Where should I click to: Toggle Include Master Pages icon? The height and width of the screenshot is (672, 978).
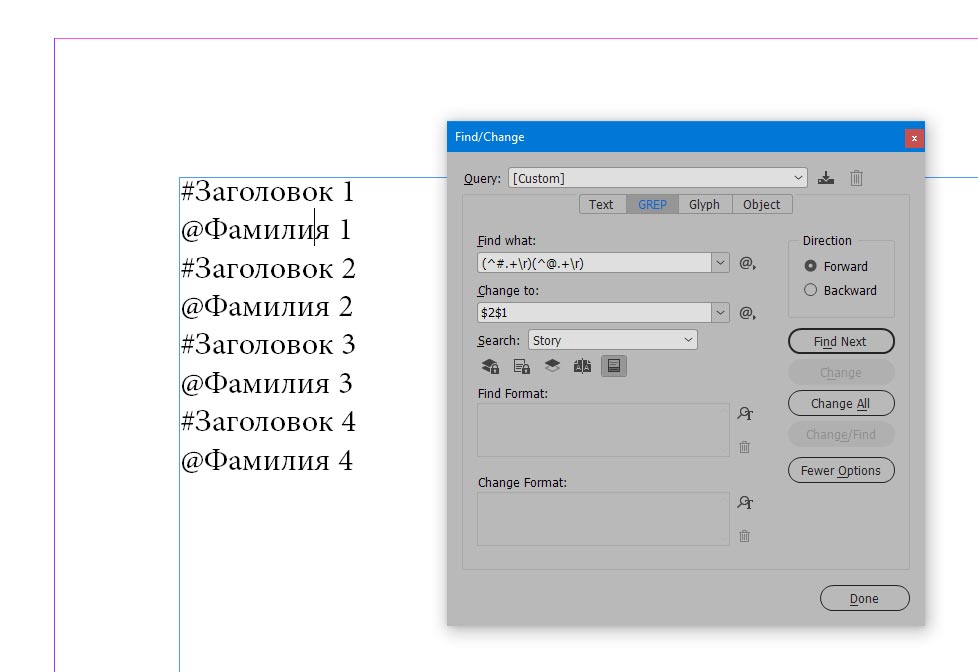point(583,366)
